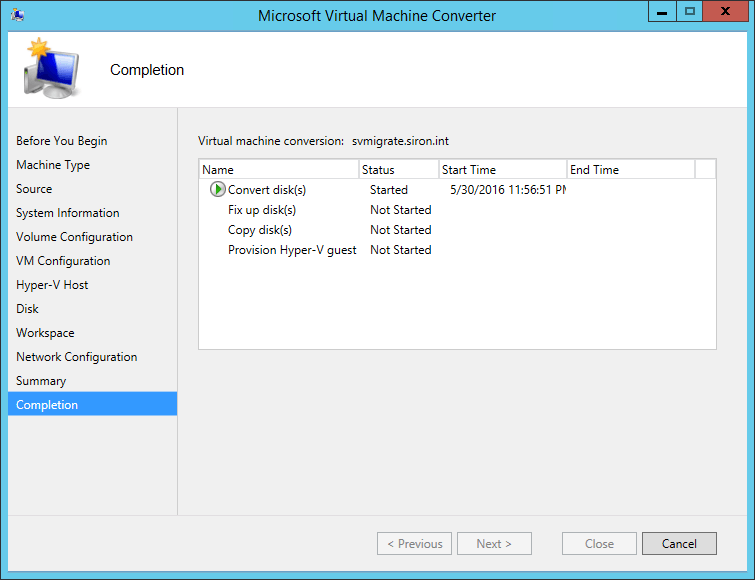This screenshot has height=580, width=755.
Task: Select the Source step in sidebar
Action: 34,189
